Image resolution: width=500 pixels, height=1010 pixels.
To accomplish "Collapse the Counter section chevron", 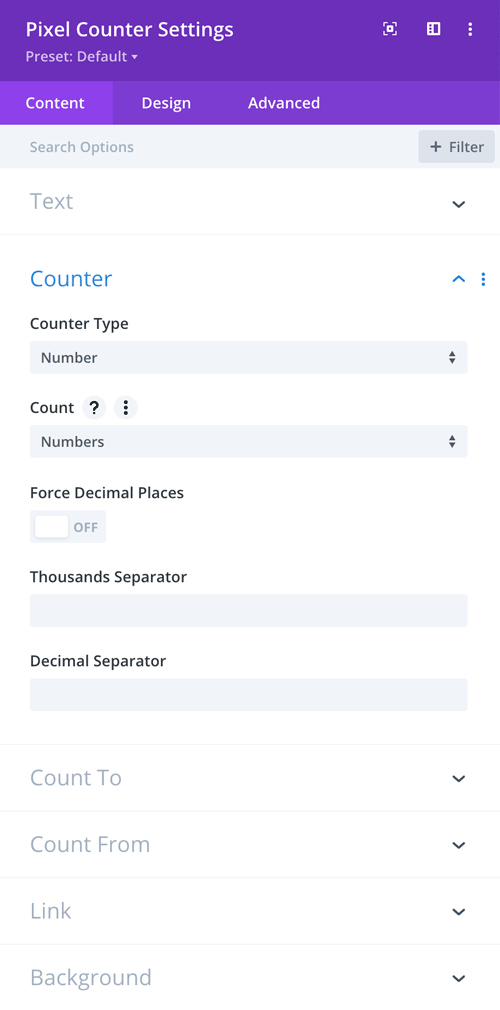I will [x=459, y=279].
